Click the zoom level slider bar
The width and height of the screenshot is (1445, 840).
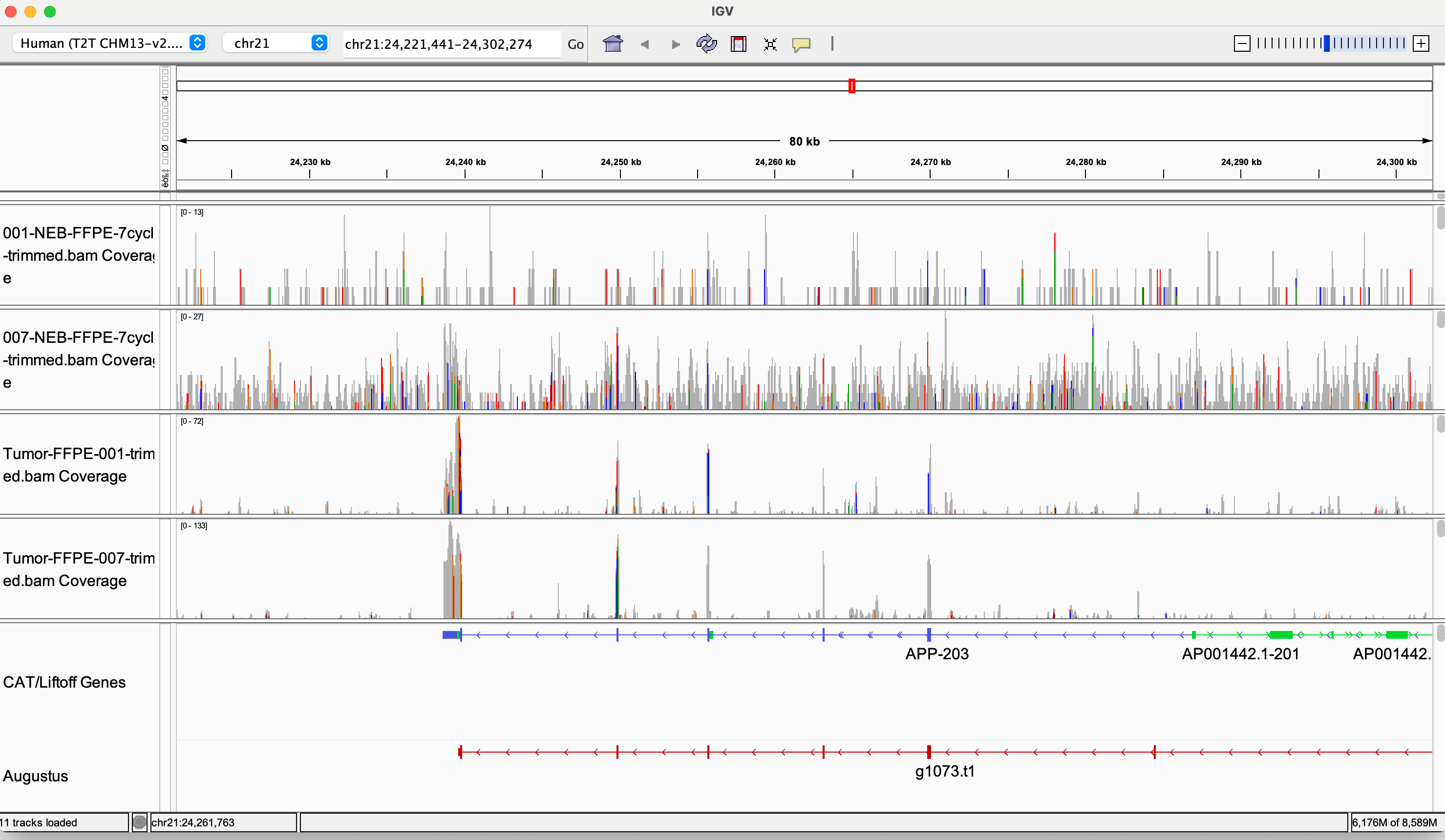[1330, 43]
